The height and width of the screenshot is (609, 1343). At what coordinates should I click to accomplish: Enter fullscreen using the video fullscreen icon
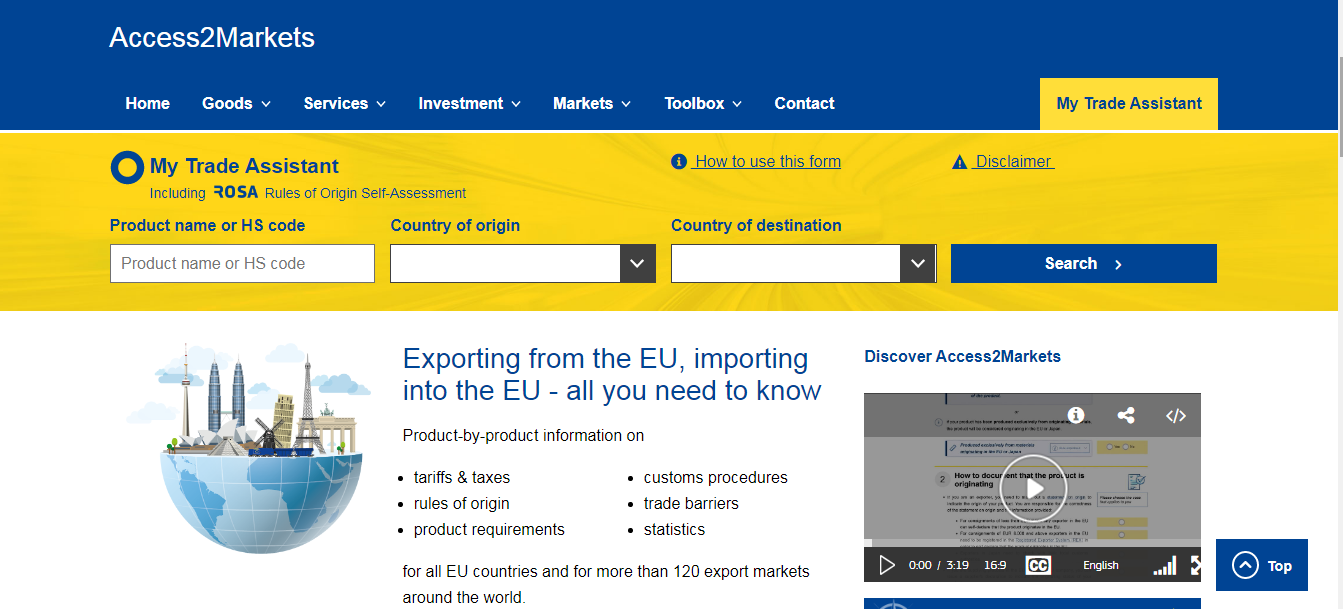tap(1195, 565)
